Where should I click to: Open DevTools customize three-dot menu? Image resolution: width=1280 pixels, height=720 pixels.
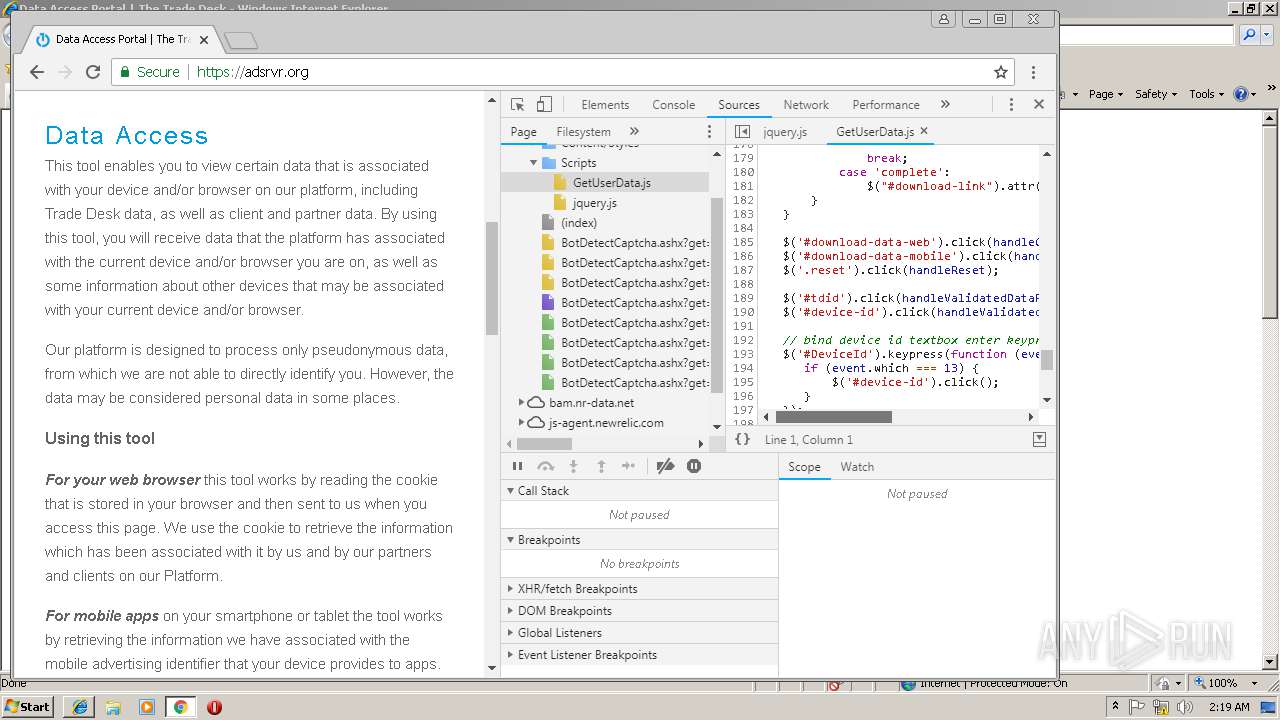(1011, 104)
